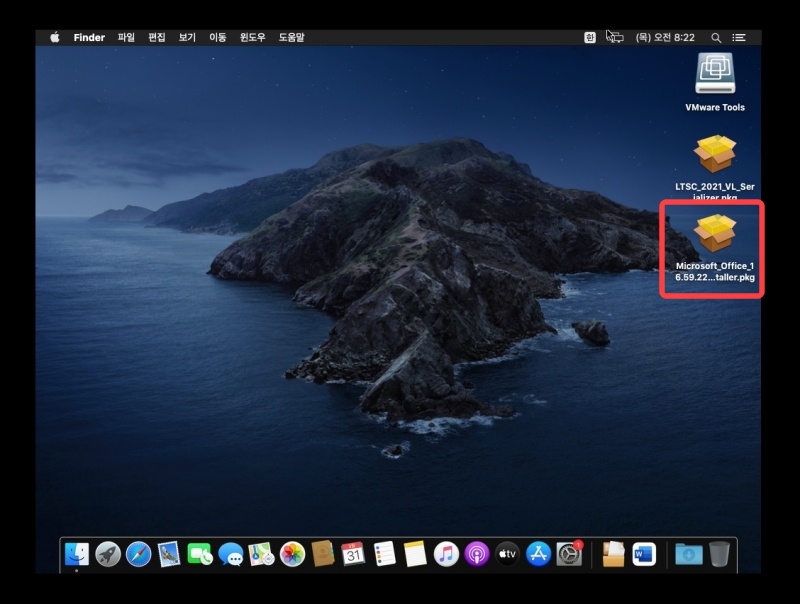Launch FaceTime from the dock
Image resolution: width=800 pixels, height=604 pixels.
pos(199,554)
